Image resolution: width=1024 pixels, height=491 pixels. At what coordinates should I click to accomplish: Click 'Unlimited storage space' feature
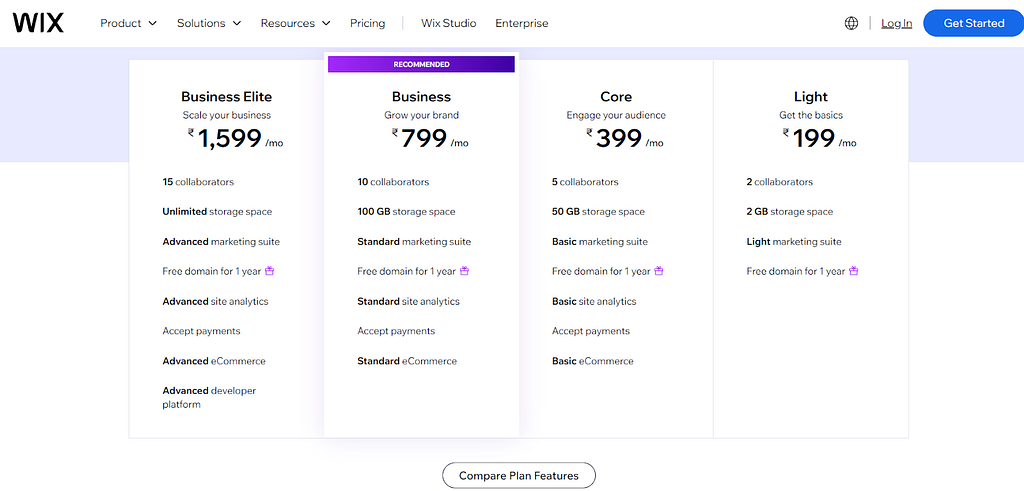click(x=217, y=212)
